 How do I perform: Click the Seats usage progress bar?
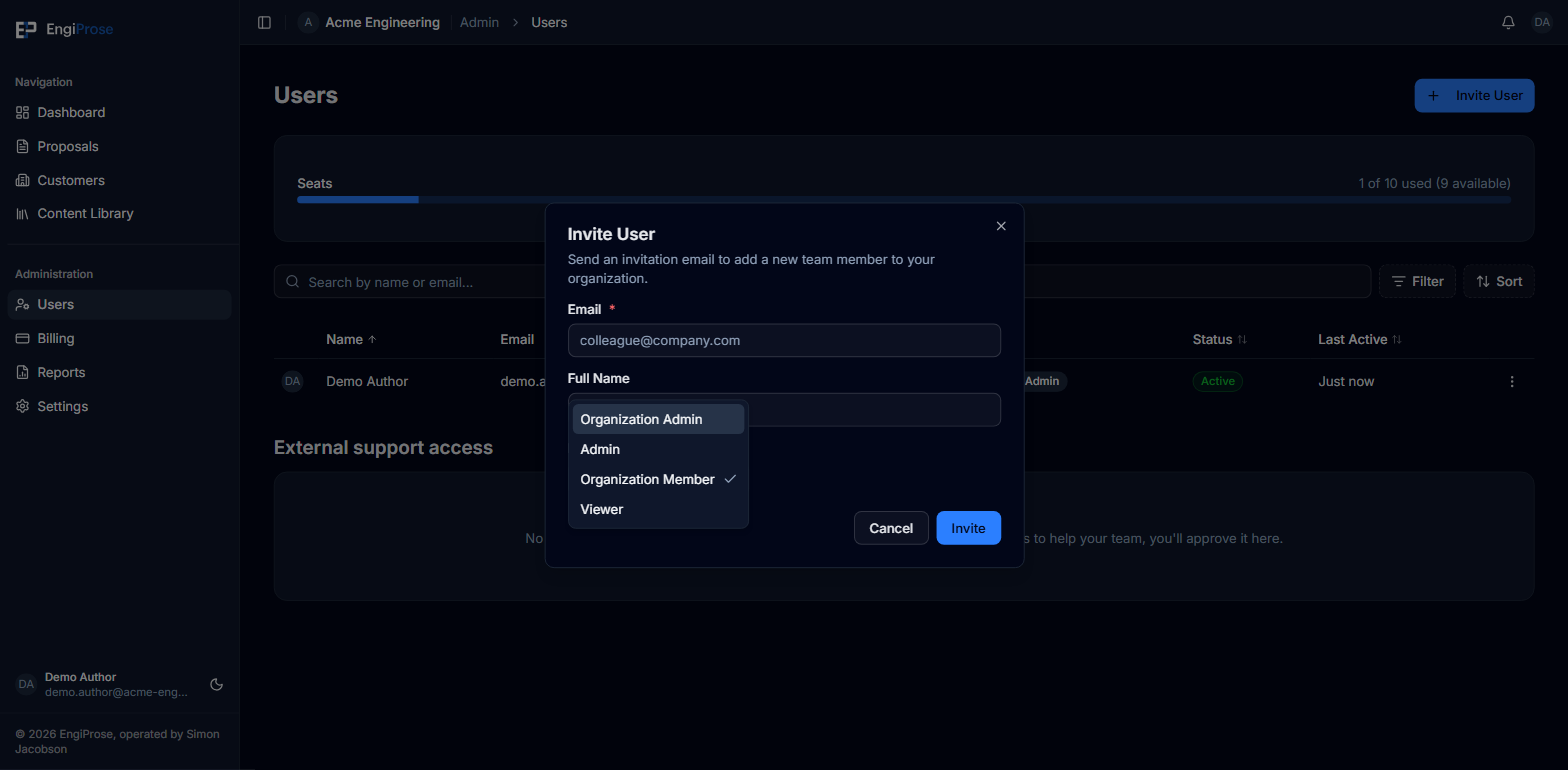pyautogui.click(x=904, y=200)
